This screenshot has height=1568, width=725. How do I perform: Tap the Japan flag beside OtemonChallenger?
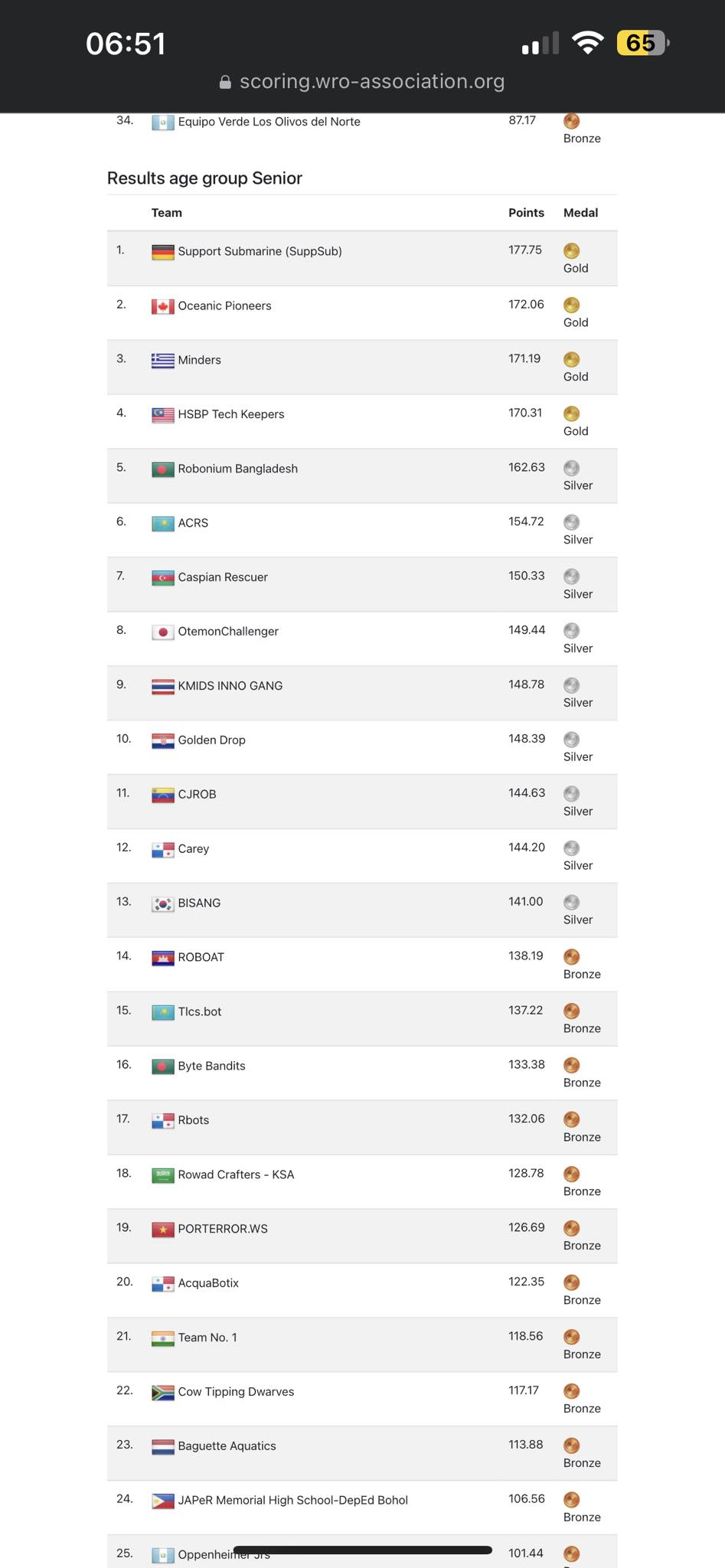pyautogui.click(x=162, y=632)
